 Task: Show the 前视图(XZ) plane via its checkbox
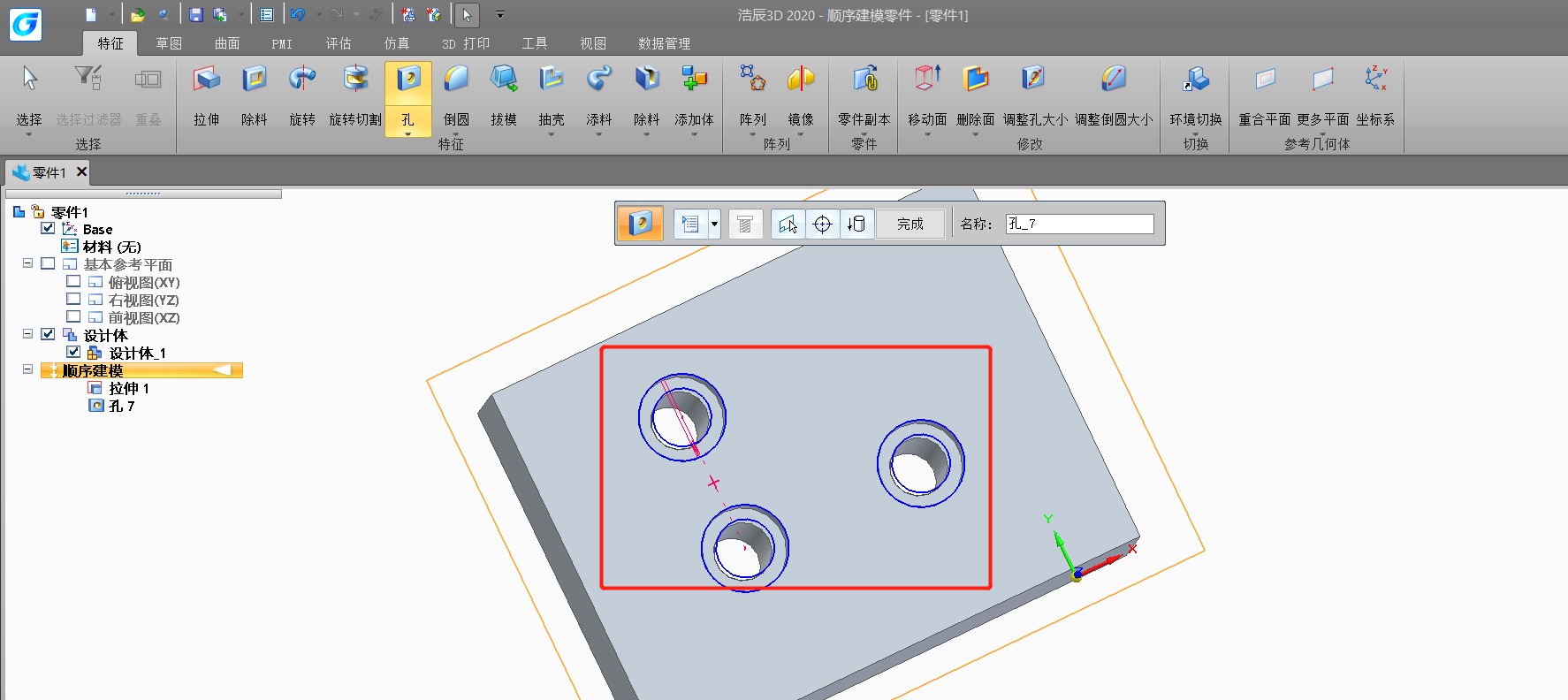73,316
